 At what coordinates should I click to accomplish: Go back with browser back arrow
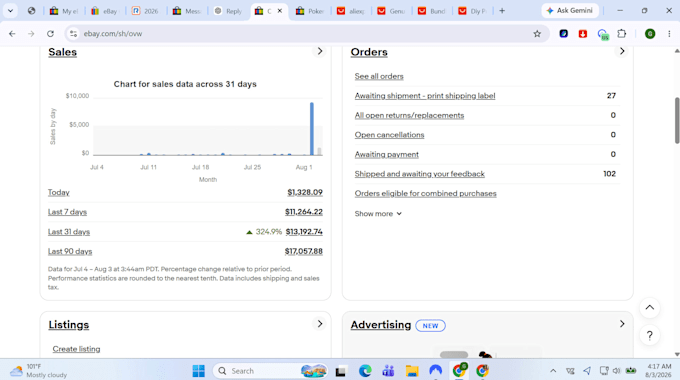(x=12, y=34)
